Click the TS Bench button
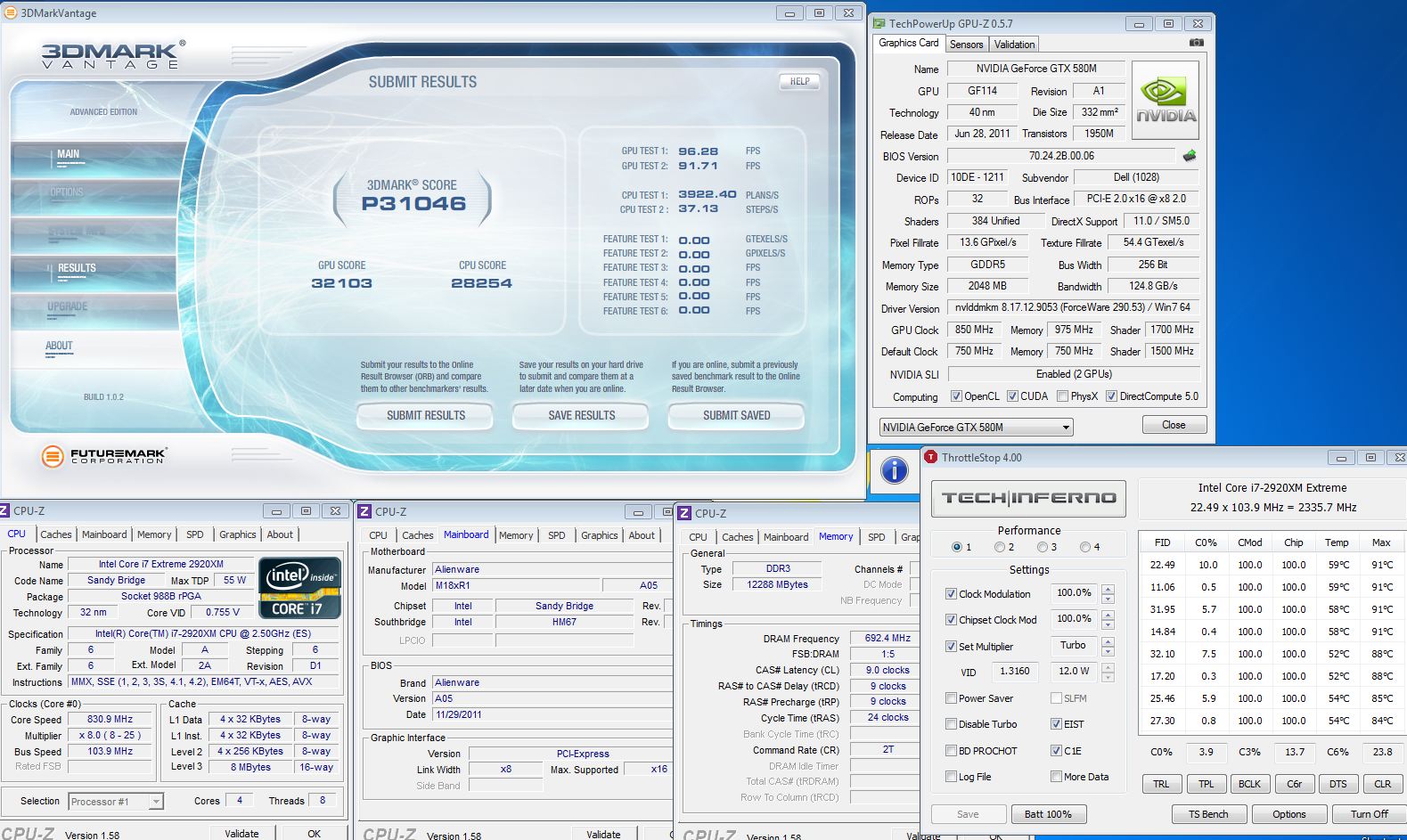The image size is (1407, 840). (1207, 814)
